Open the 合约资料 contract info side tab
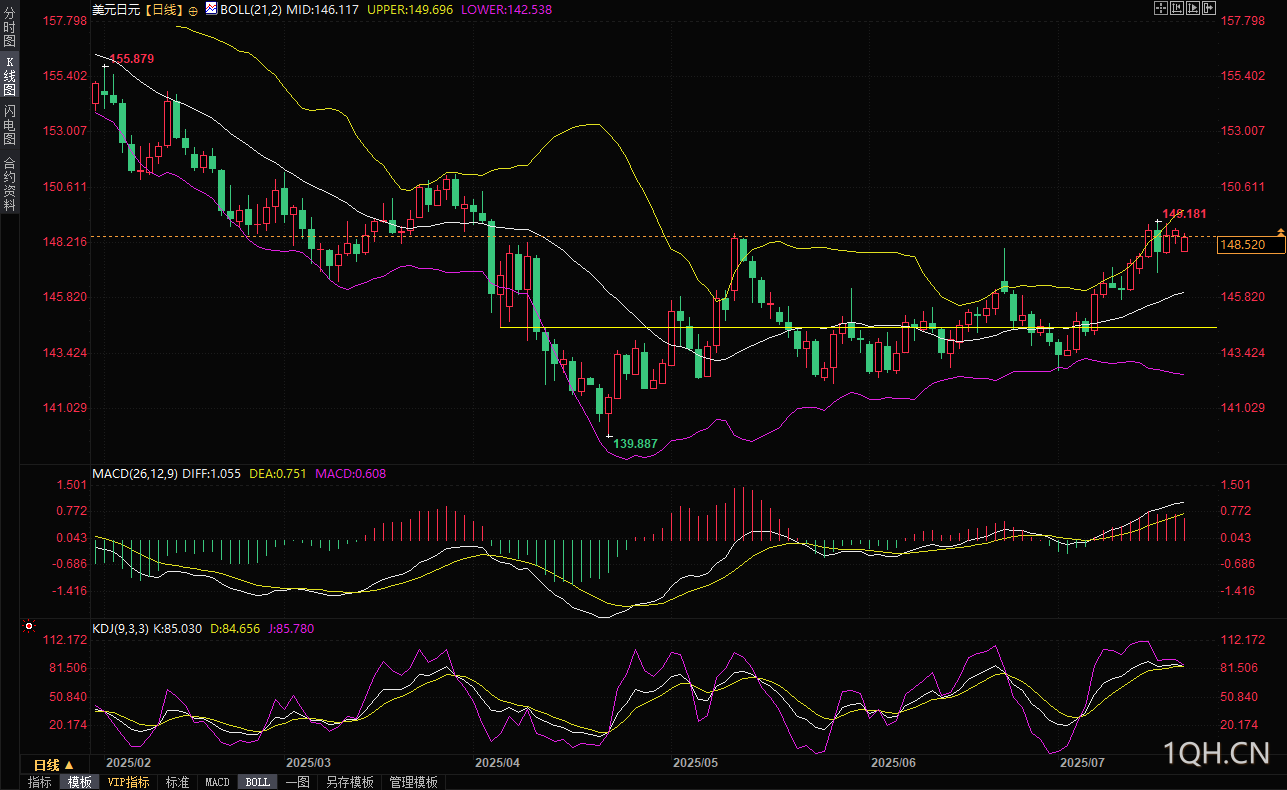Viewport: 1287px width, 790px height. click(x=9, y=183)
